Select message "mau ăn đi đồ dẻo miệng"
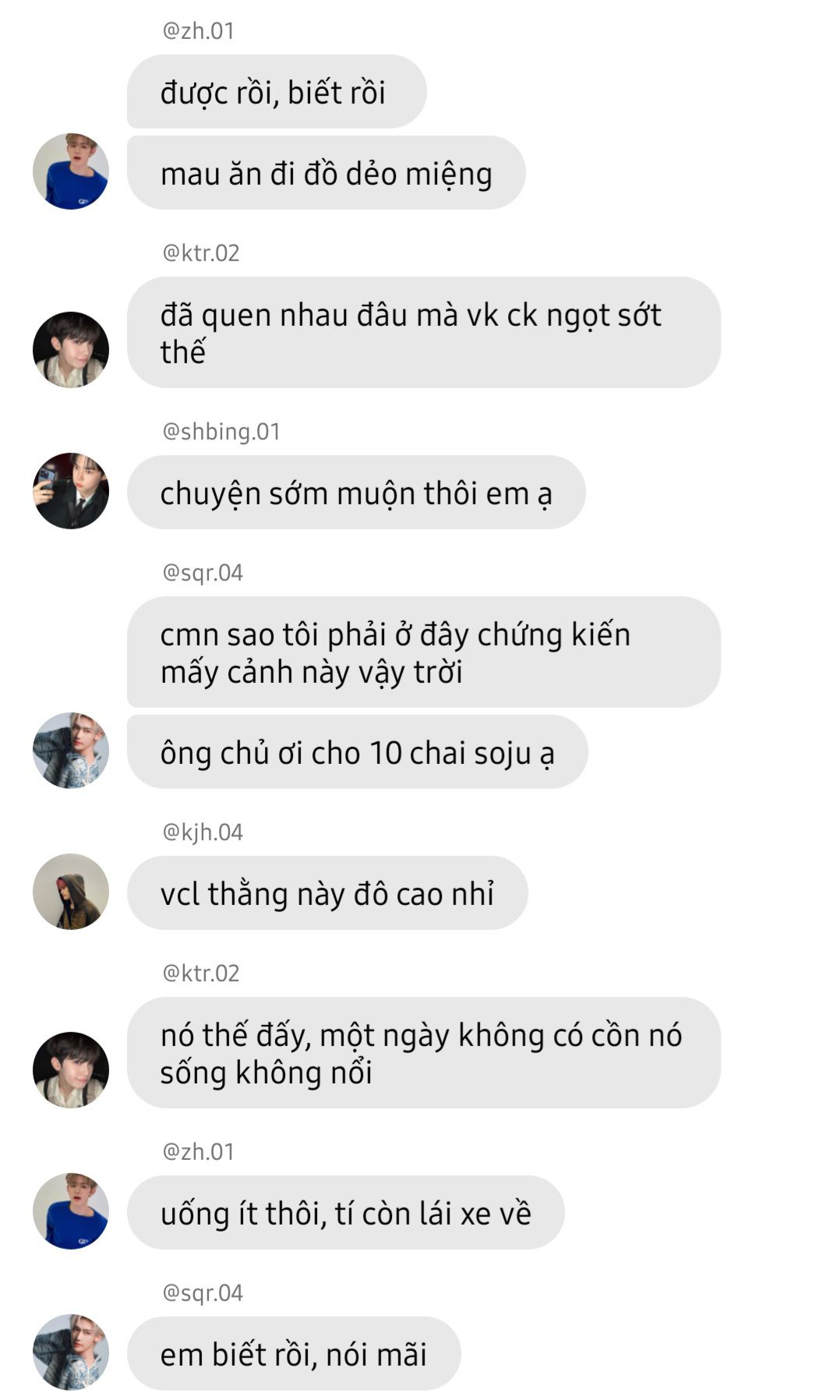Viewport: 840px width, 1400px height. 326,173
